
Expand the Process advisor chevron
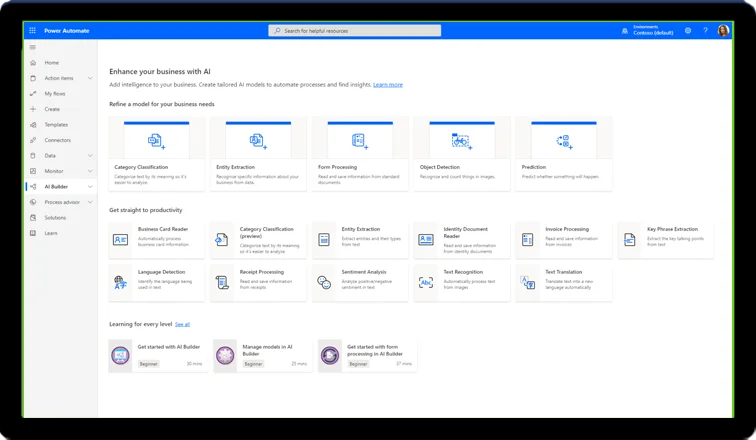pyautogui.click(x=90, y=202)
